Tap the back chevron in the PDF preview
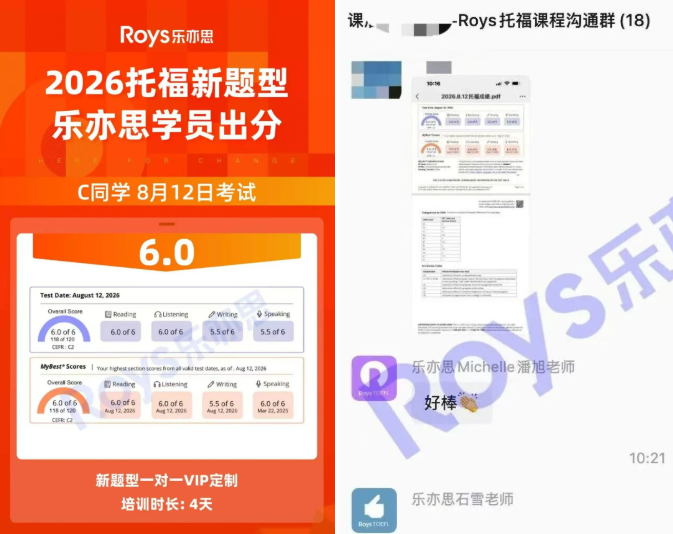 pyautogui.click(x=418, y=97)
